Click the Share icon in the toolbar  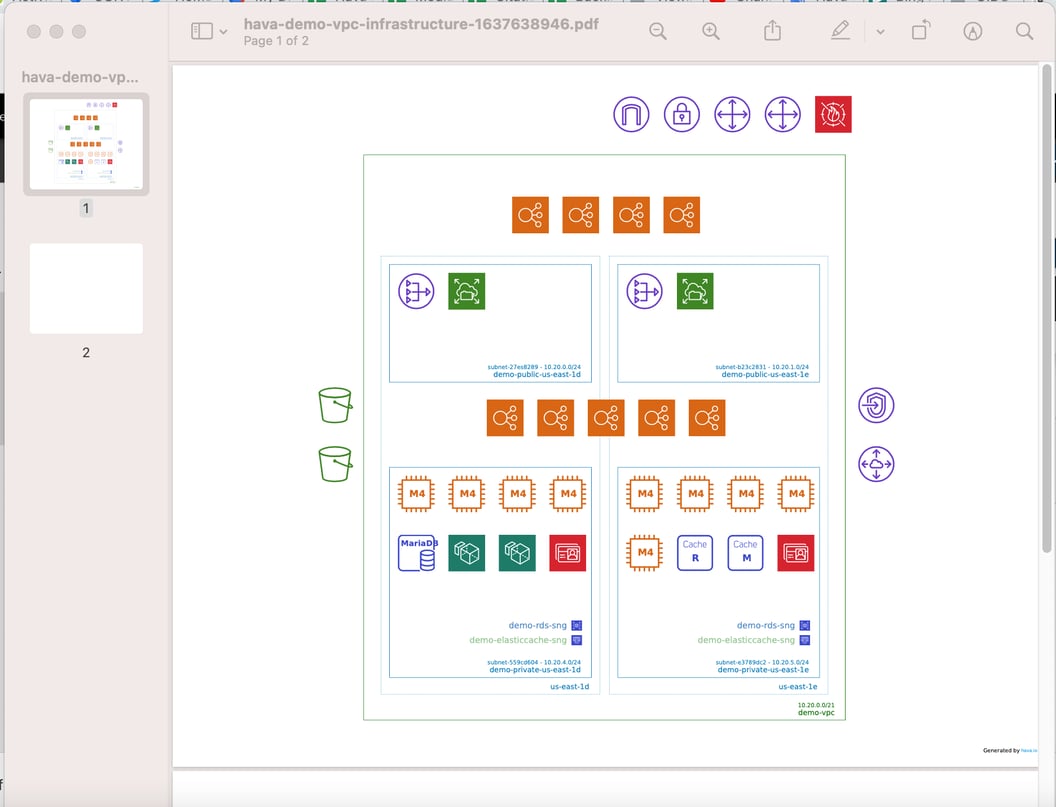pos(771,31)
